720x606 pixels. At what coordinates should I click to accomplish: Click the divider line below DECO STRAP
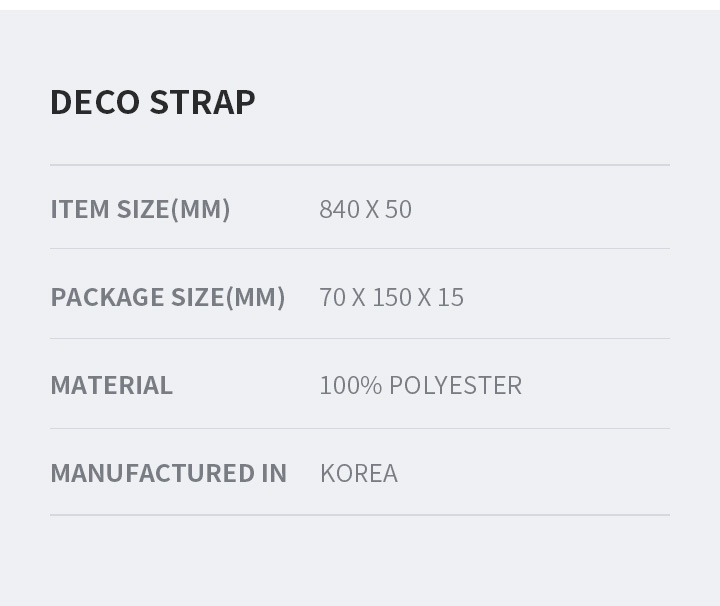click(x=360, y=165)
